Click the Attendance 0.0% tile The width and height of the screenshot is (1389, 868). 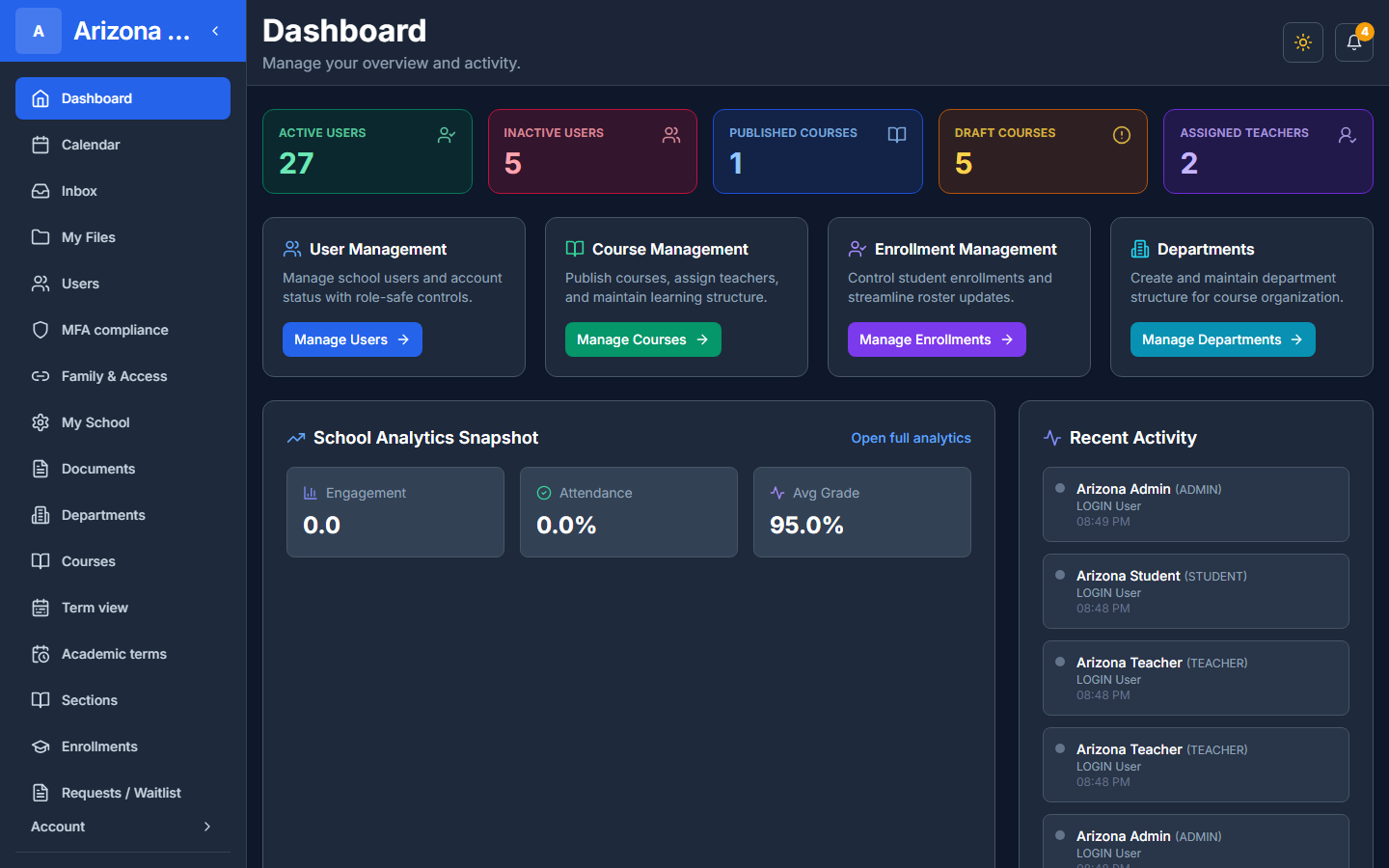click(x=629, y=512)
